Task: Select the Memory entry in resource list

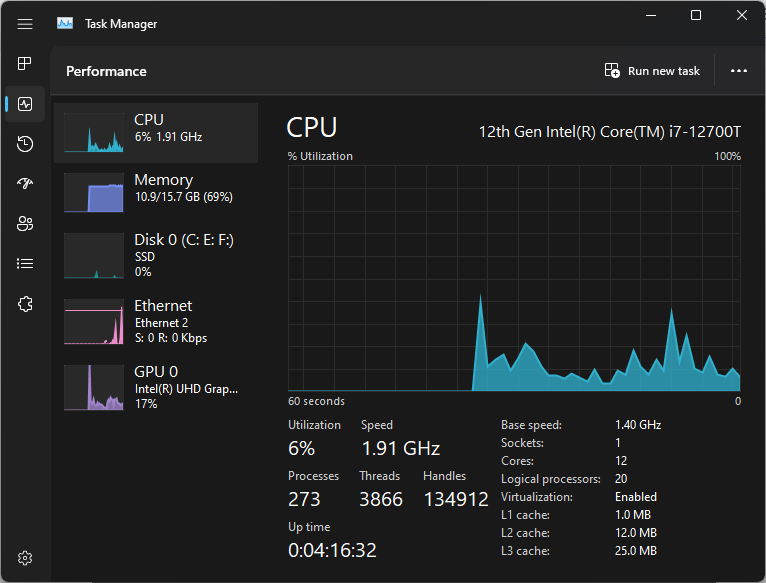Action: (156, 193)
